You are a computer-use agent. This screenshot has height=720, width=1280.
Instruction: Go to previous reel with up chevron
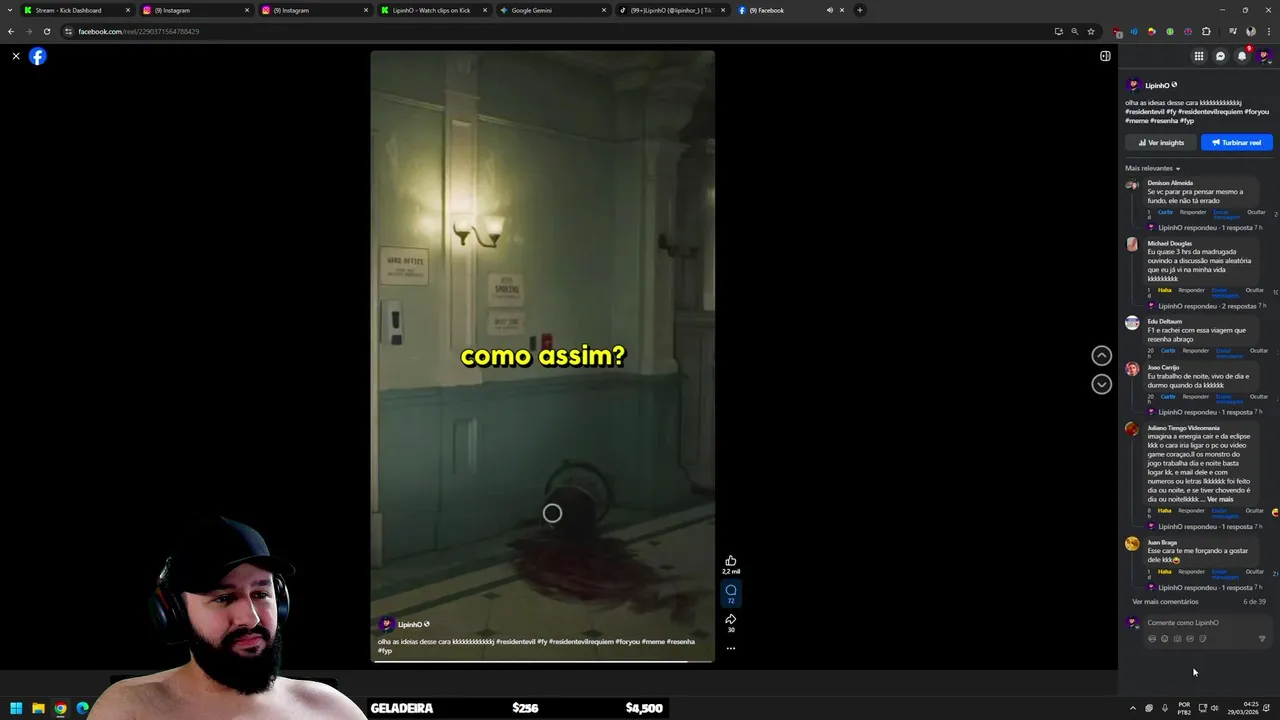point(1101,355)
